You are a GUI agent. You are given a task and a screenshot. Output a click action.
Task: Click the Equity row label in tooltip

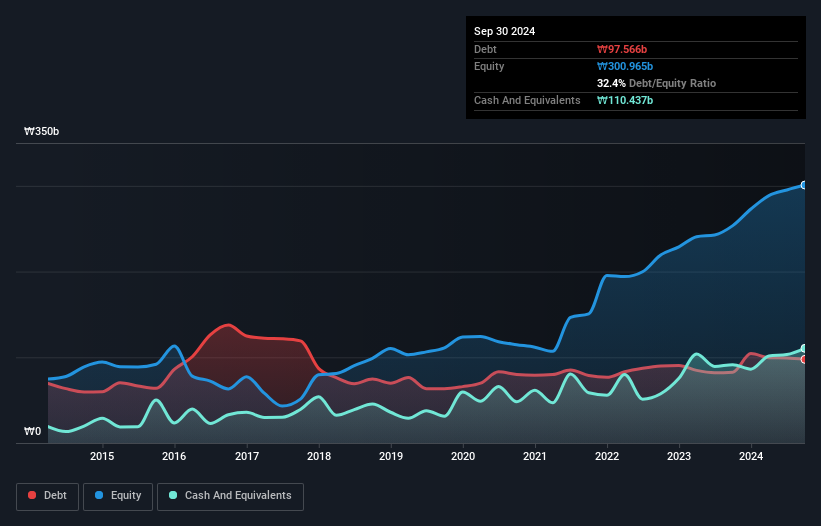pyautogui.click(x=489, y=66)
